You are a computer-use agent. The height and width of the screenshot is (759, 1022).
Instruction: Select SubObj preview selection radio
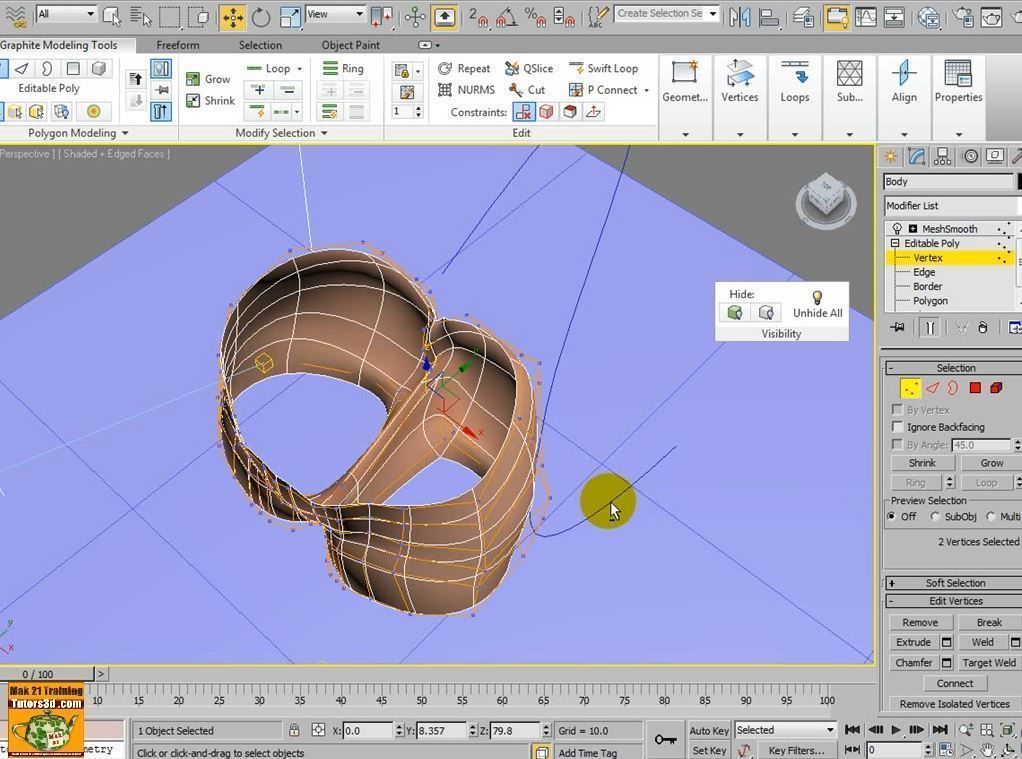pyautogui.click(x=935, y=516)
